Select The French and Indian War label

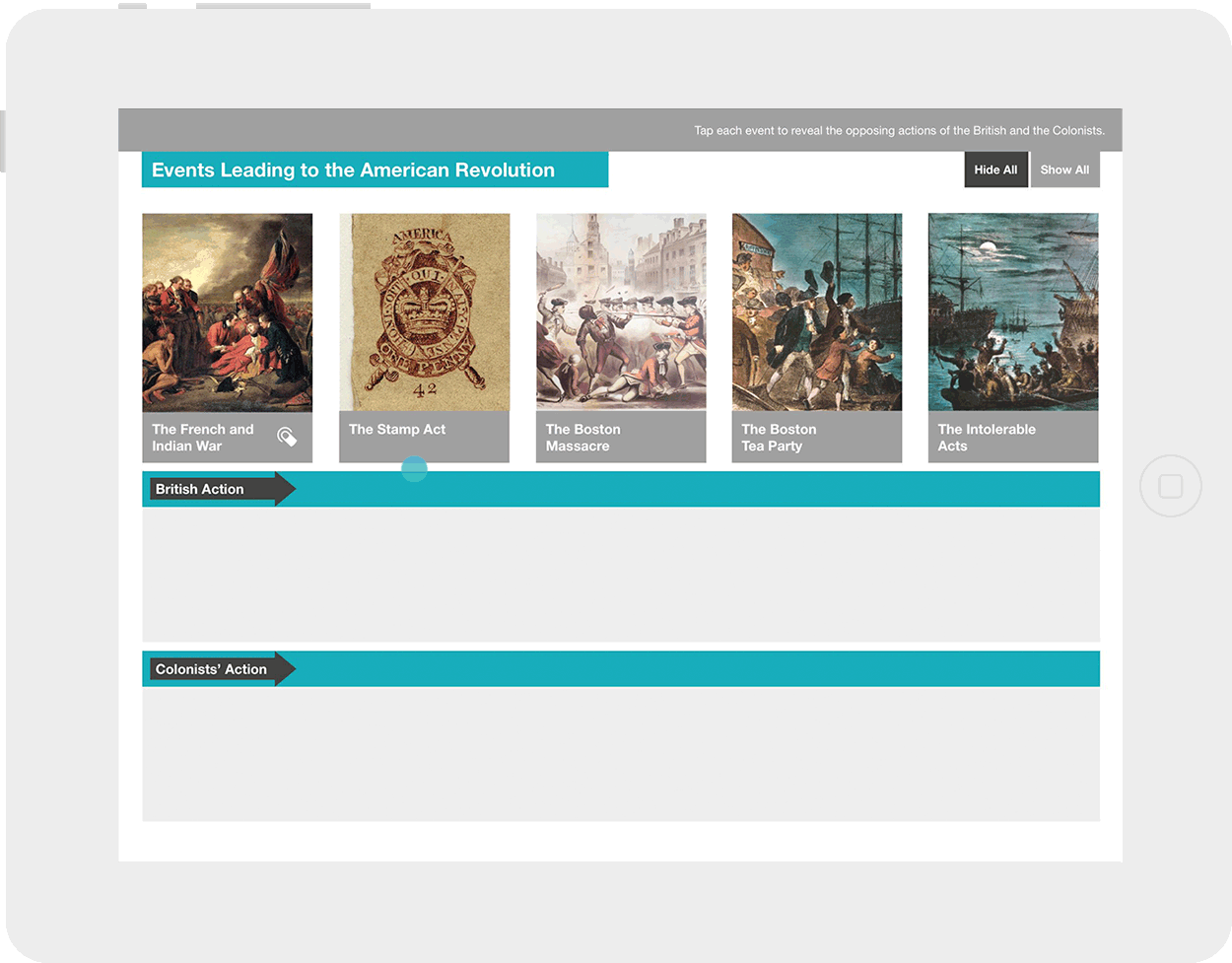click(203, 438)
